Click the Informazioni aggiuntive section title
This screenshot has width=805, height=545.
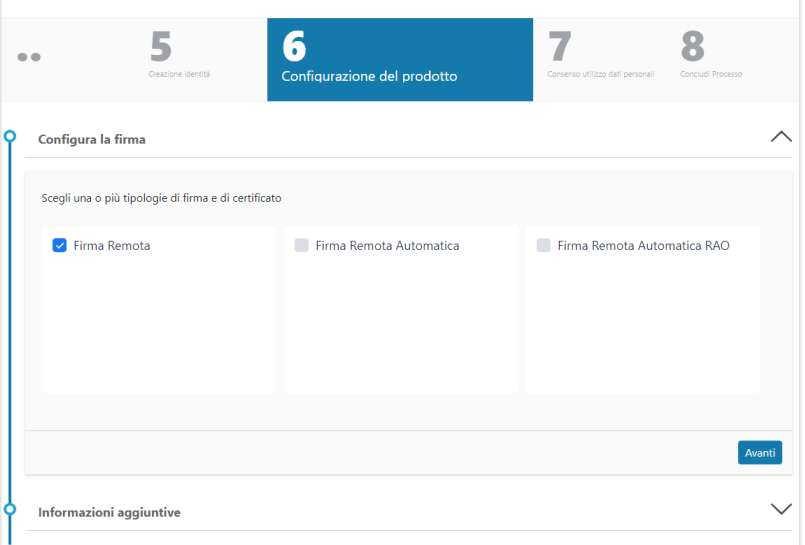pos(109,512)
